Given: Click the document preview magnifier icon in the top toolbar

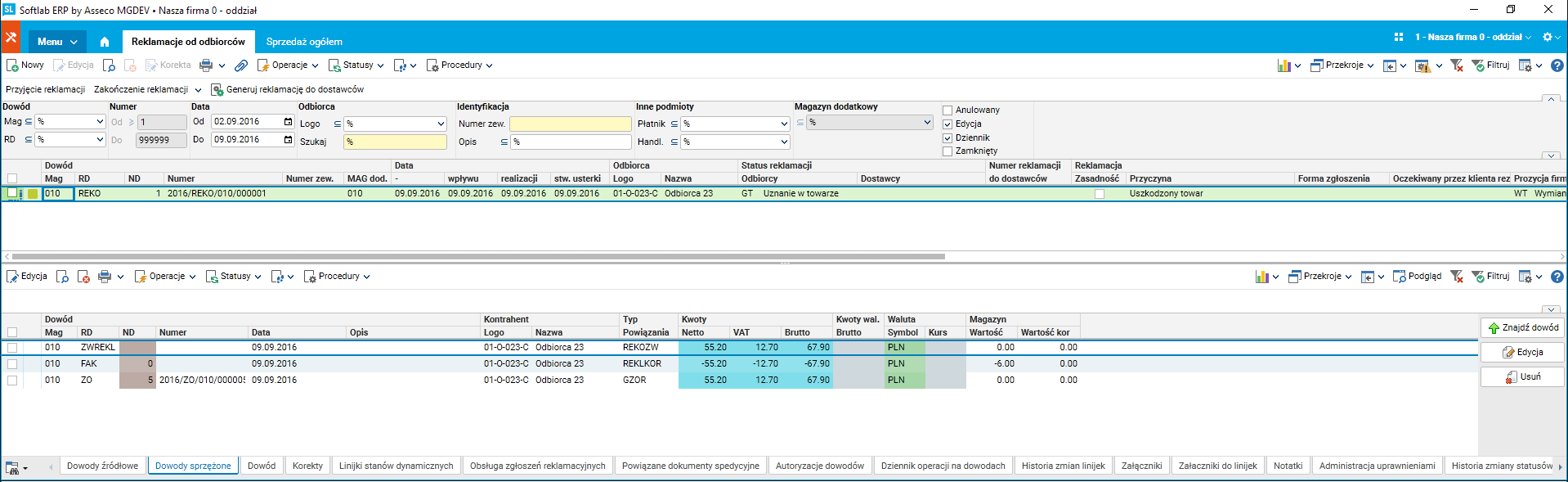Looking at the screenshot, I should (109, 65).
